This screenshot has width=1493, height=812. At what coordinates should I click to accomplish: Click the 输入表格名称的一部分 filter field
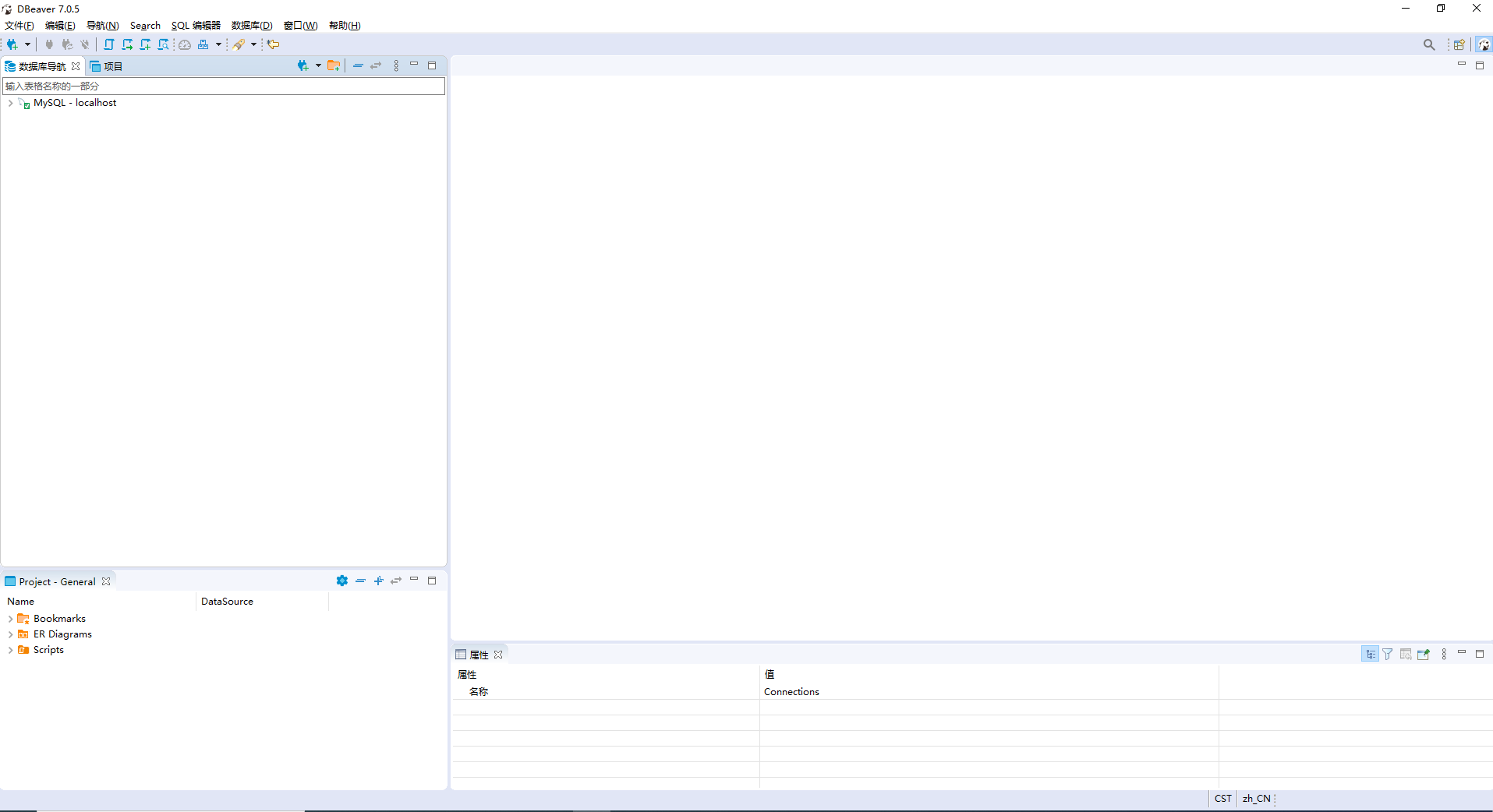click(x=224, y=86)
